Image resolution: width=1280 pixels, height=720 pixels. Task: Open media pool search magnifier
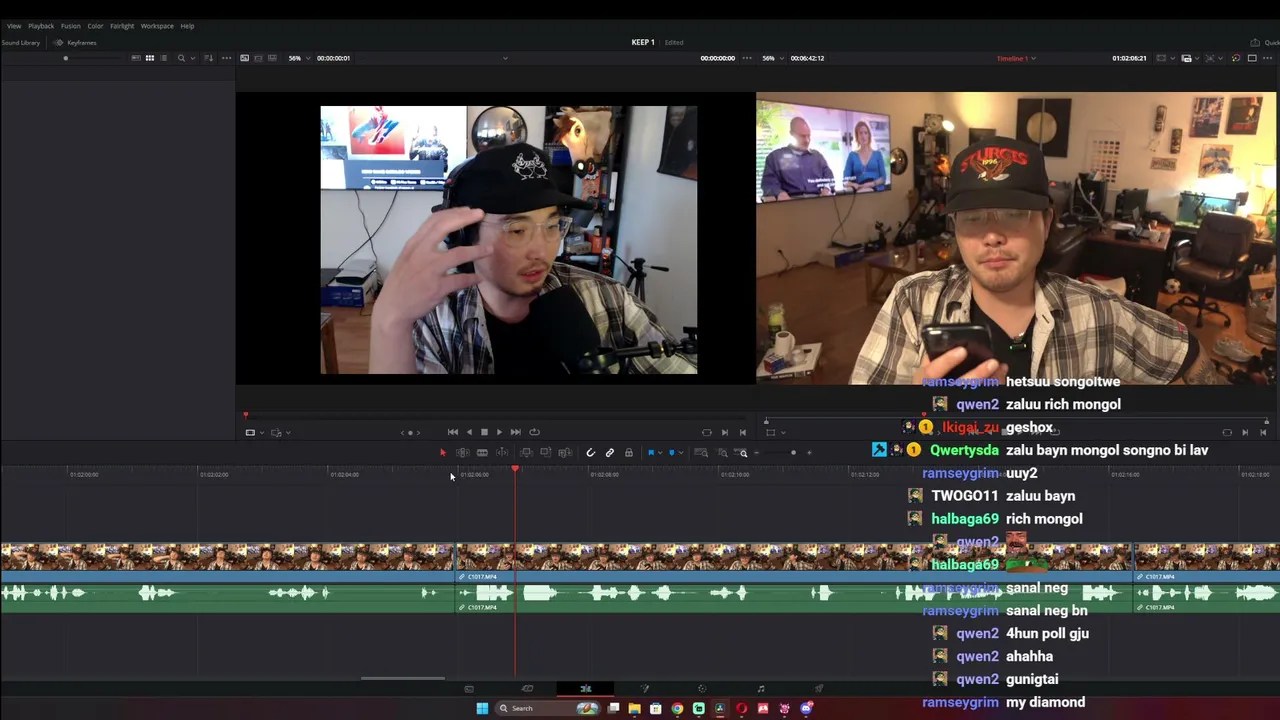(181, 58)
